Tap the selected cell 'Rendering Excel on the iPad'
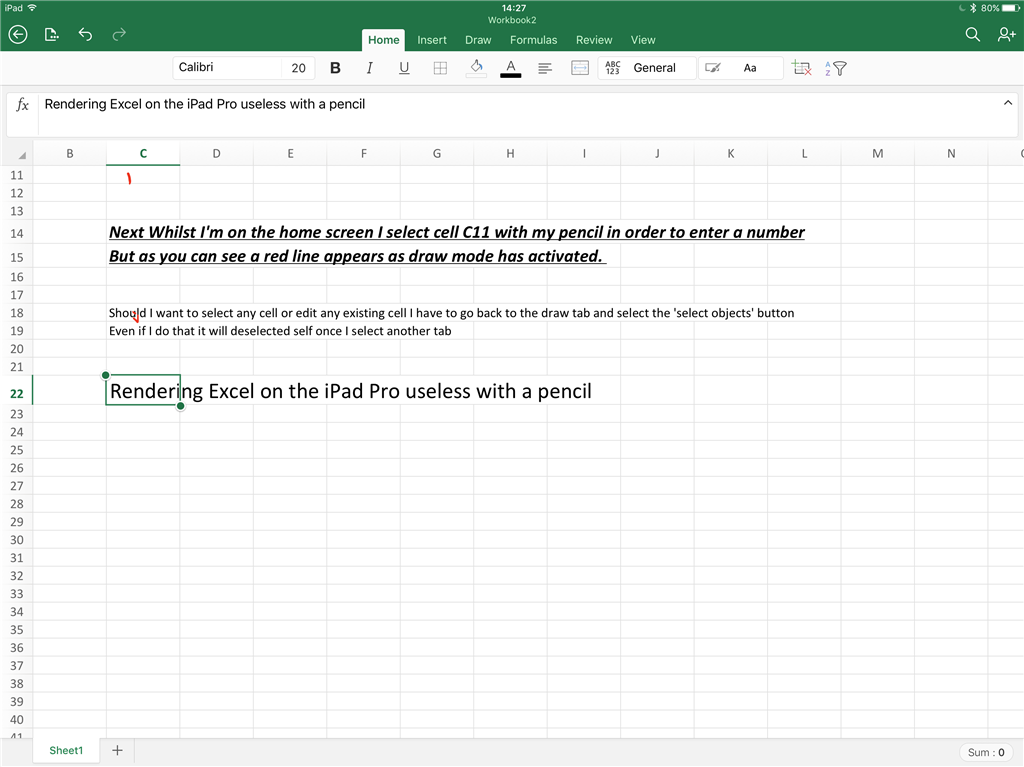1024x767 pixels. [143, 390]
